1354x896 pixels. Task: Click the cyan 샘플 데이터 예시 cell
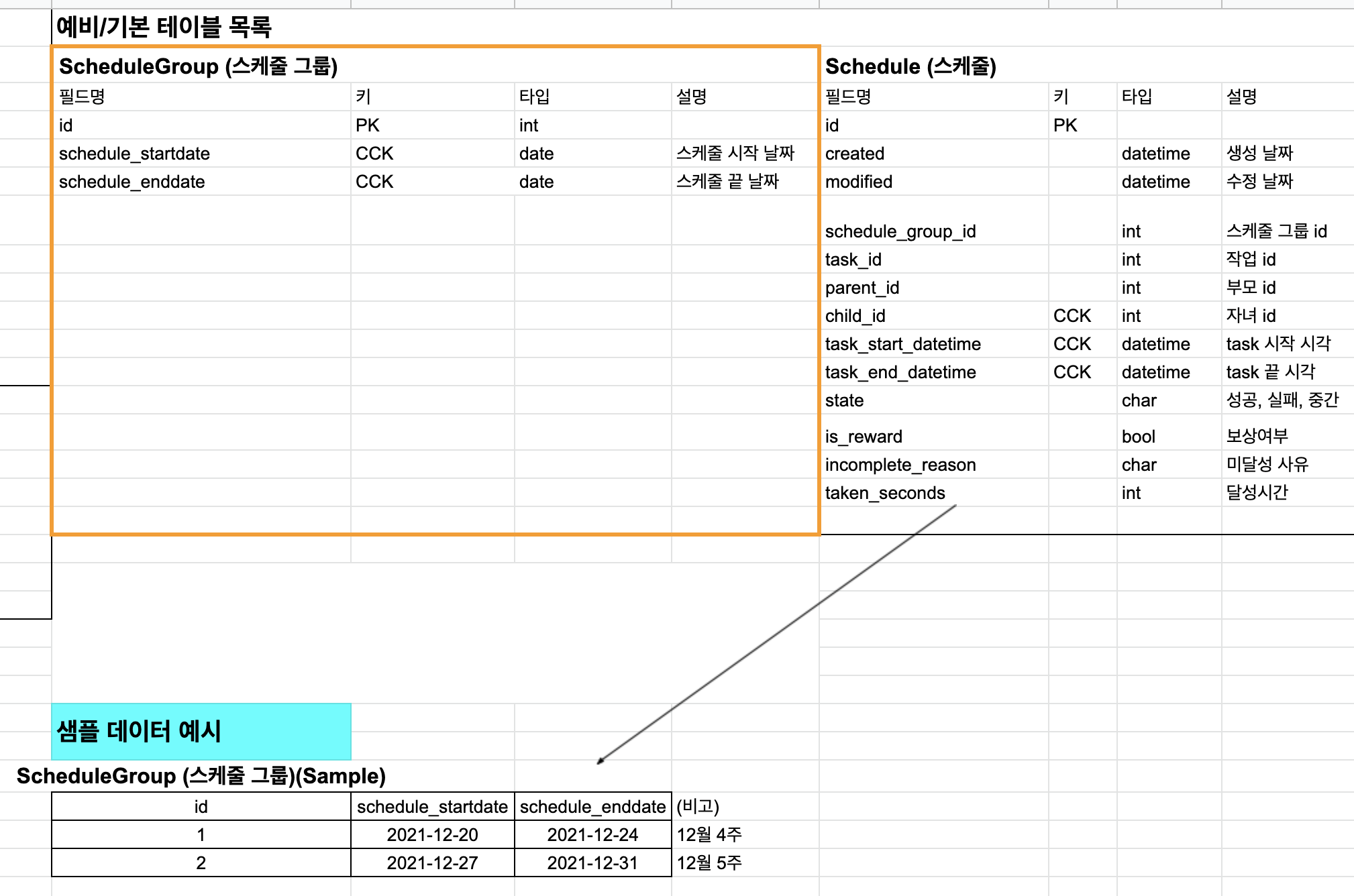[201, 731]
